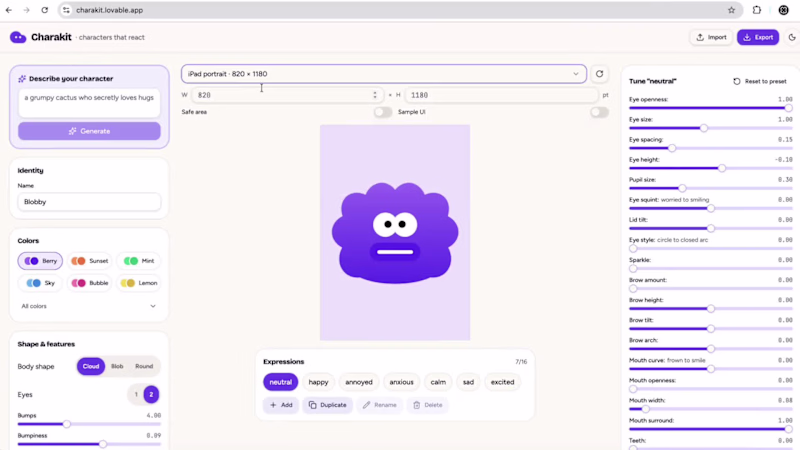Bookmark this page with the star
800x450 pixels.
coord(732,10)
